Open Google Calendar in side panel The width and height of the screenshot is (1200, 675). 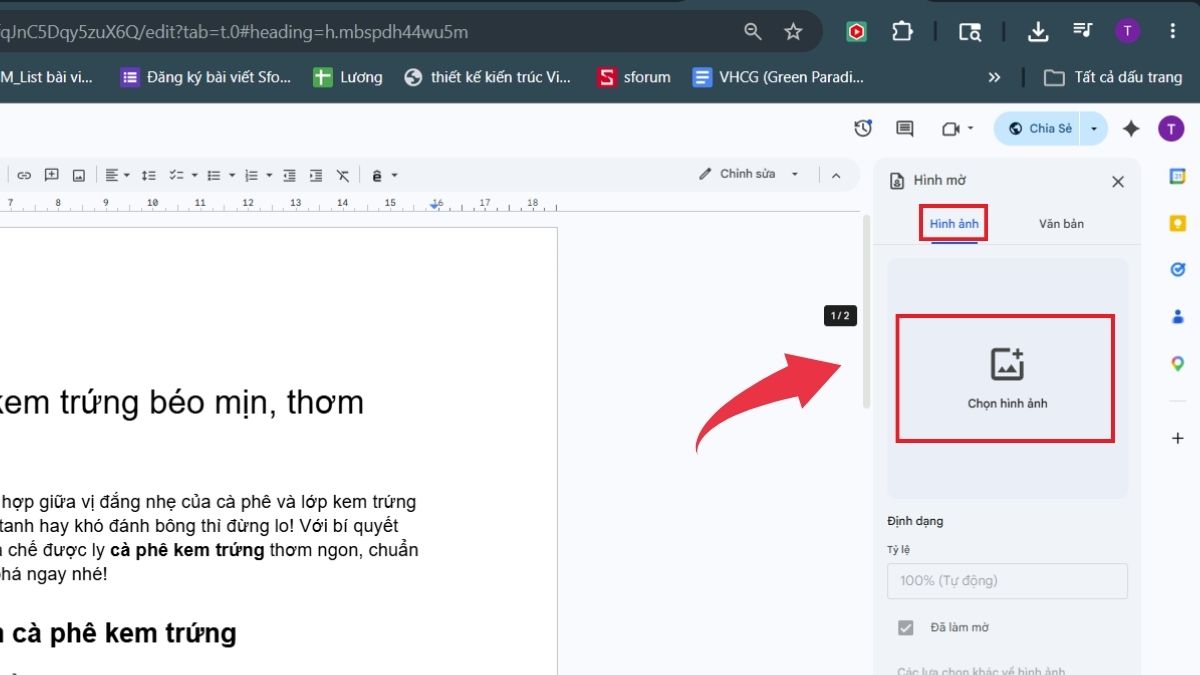tap(1178, 176)
